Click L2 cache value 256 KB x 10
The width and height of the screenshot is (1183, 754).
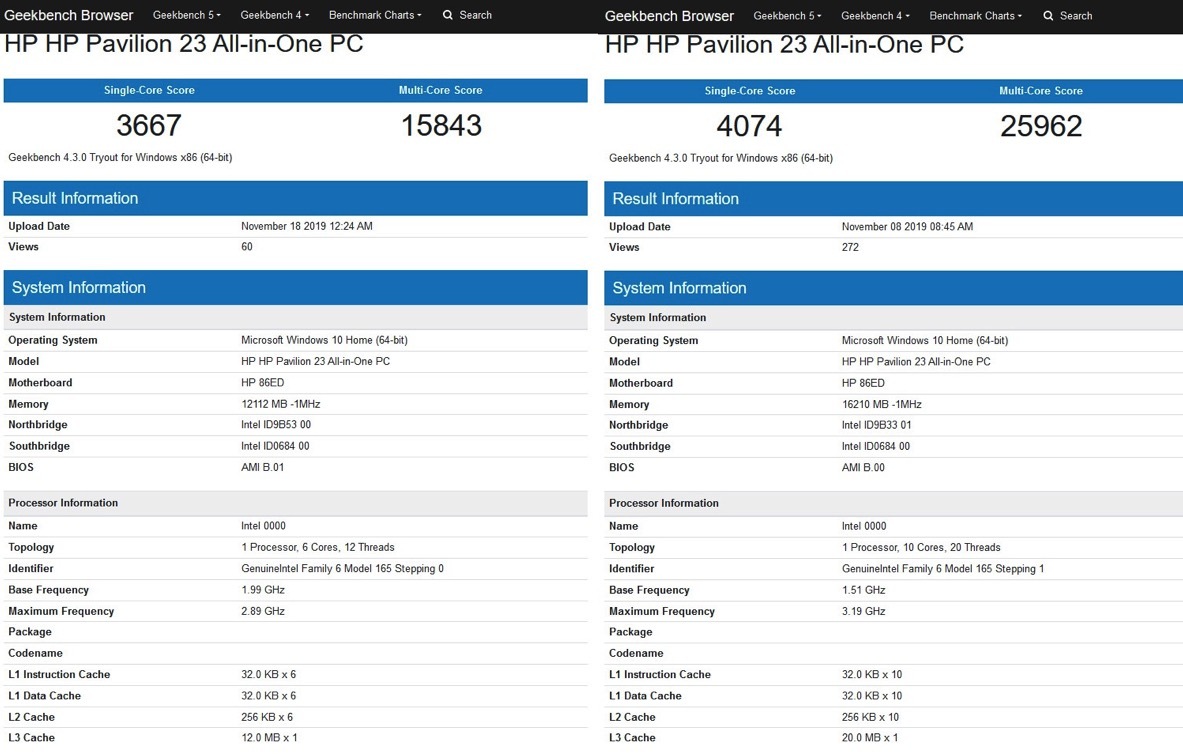point(870,717)
